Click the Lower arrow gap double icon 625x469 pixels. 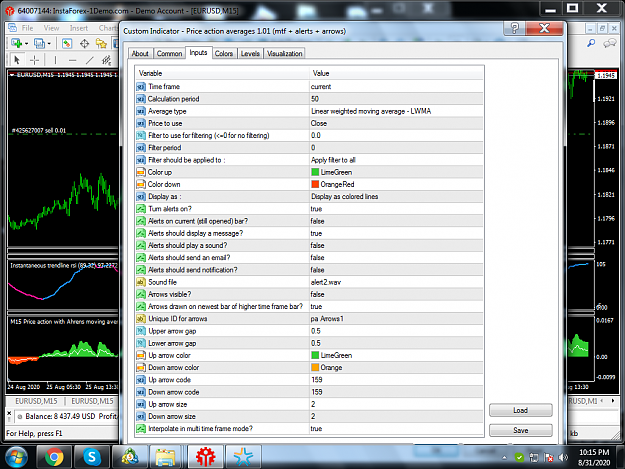[141, 343]
